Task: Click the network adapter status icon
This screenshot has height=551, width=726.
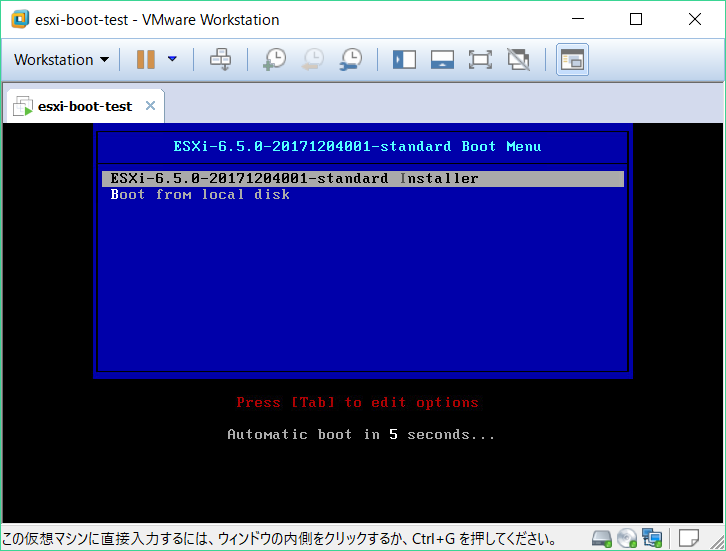Action: [652, 538]
